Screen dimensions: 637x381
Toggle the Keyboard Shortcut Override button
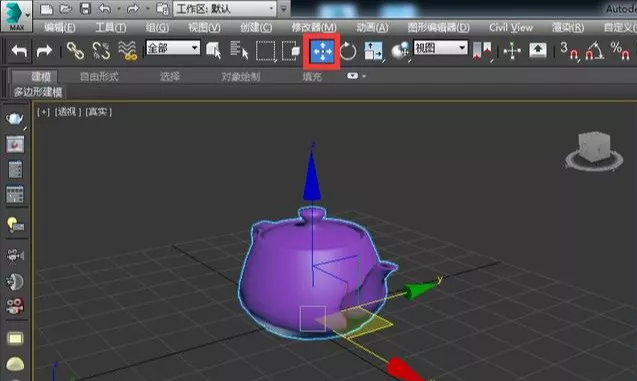coord(537,51)
